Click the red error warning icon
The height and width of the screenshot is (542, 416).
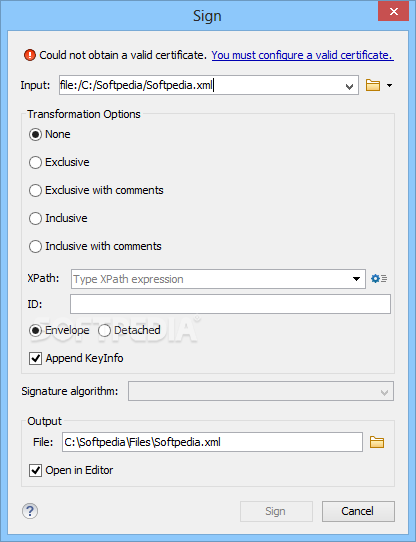(30, 55)
